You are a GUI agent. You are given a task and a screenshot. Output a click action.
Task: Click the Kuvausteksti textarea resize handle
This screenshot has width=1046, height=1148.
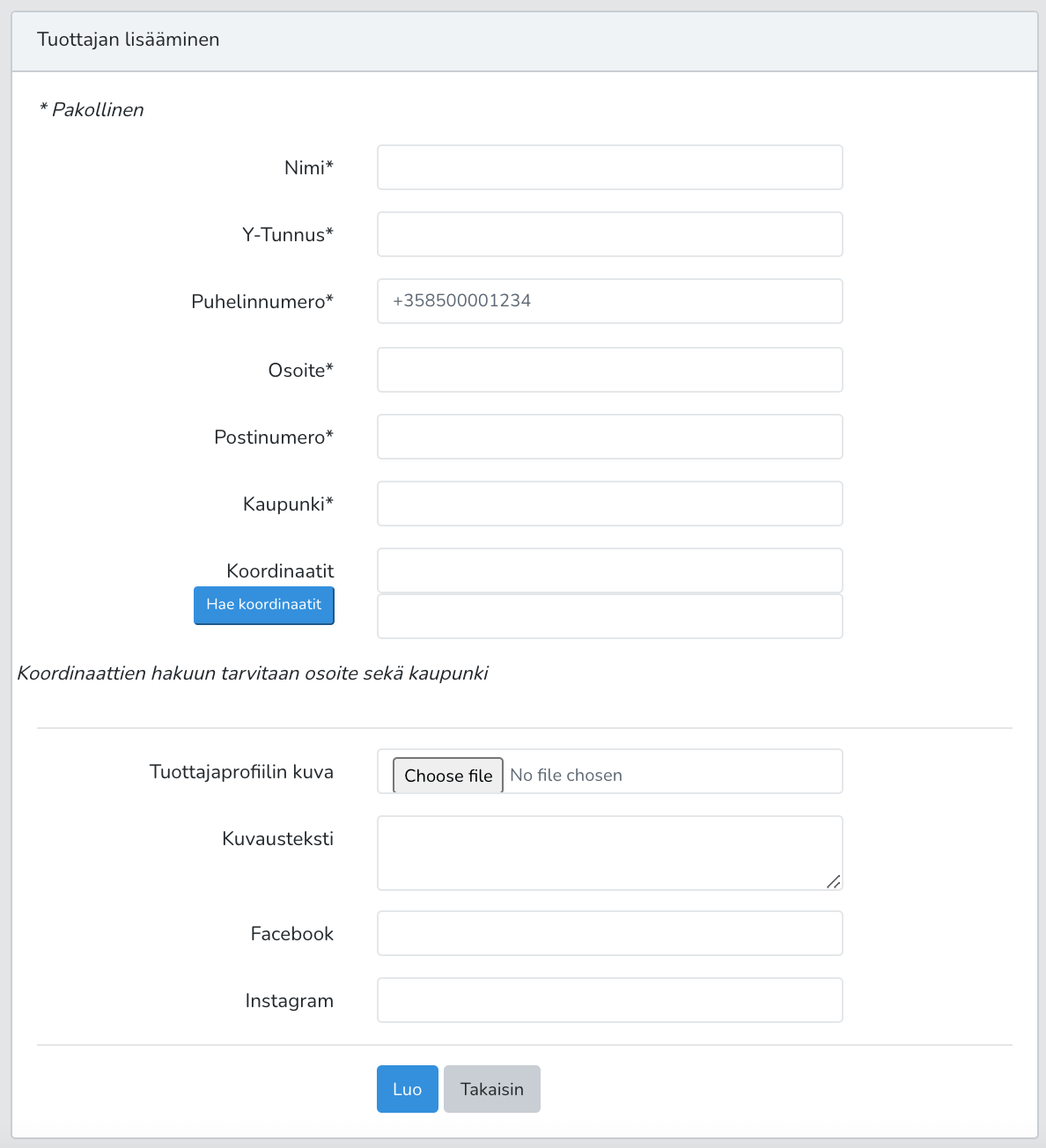pos(834,881)
